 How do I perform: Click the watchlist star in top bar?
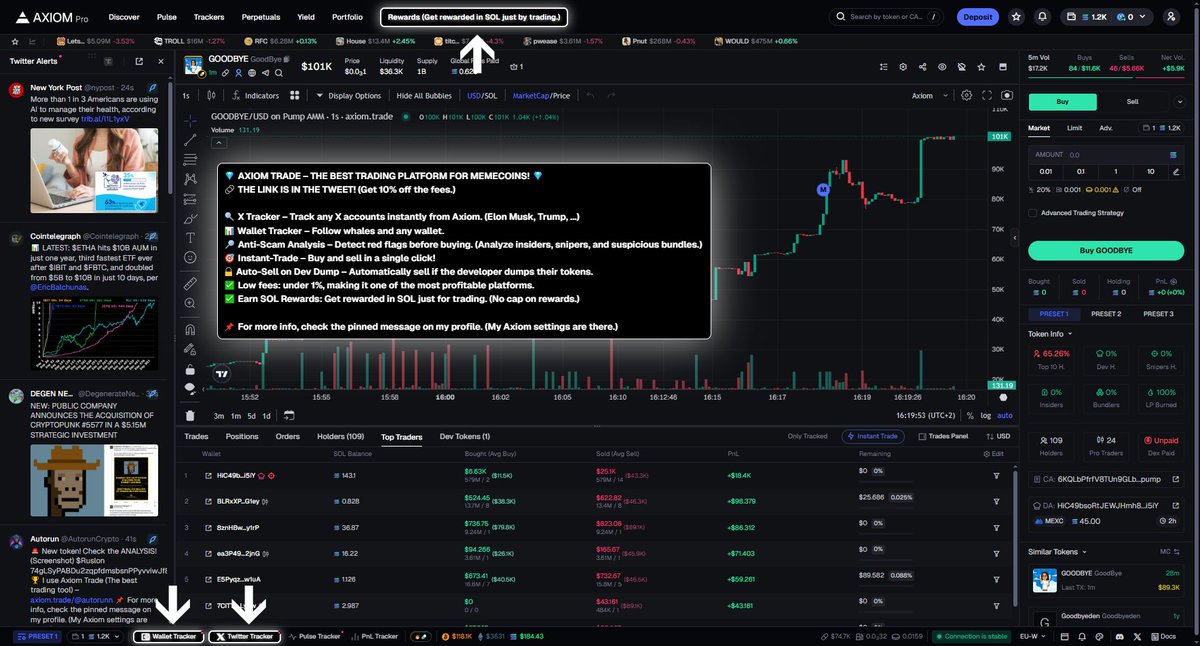tap(1016, 17)
